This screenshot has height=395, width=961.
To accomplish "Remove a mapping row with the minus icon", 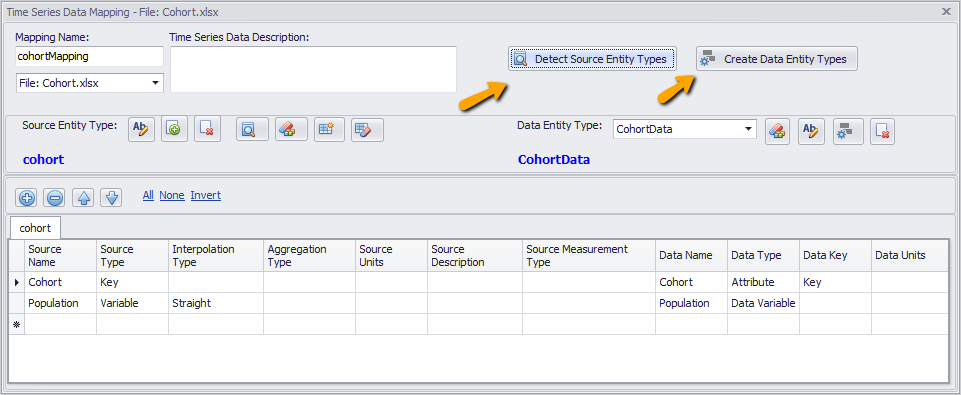I will (55, 198).
